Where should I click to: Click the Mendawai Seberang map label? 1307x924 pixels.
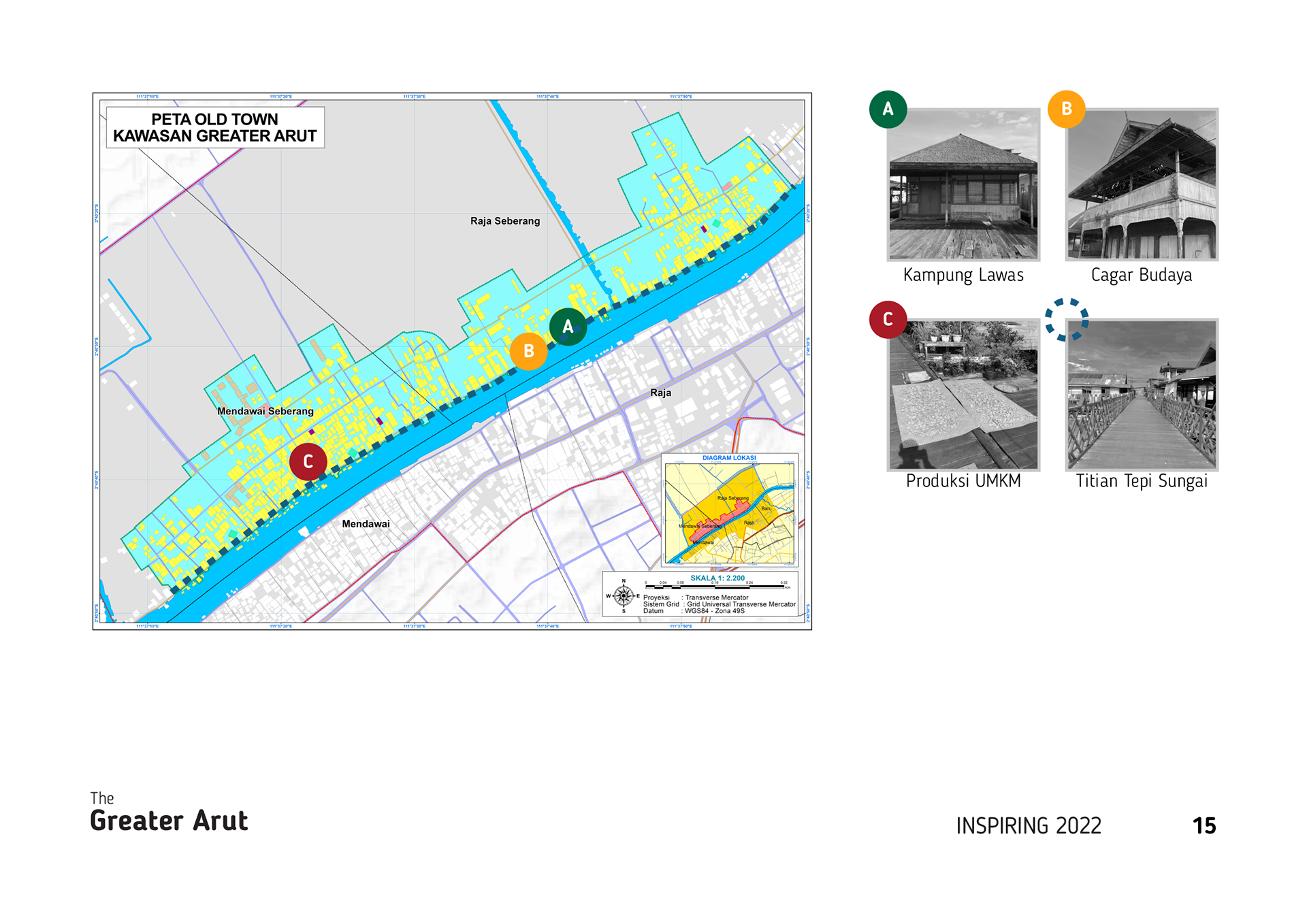[x=265, y=411]
